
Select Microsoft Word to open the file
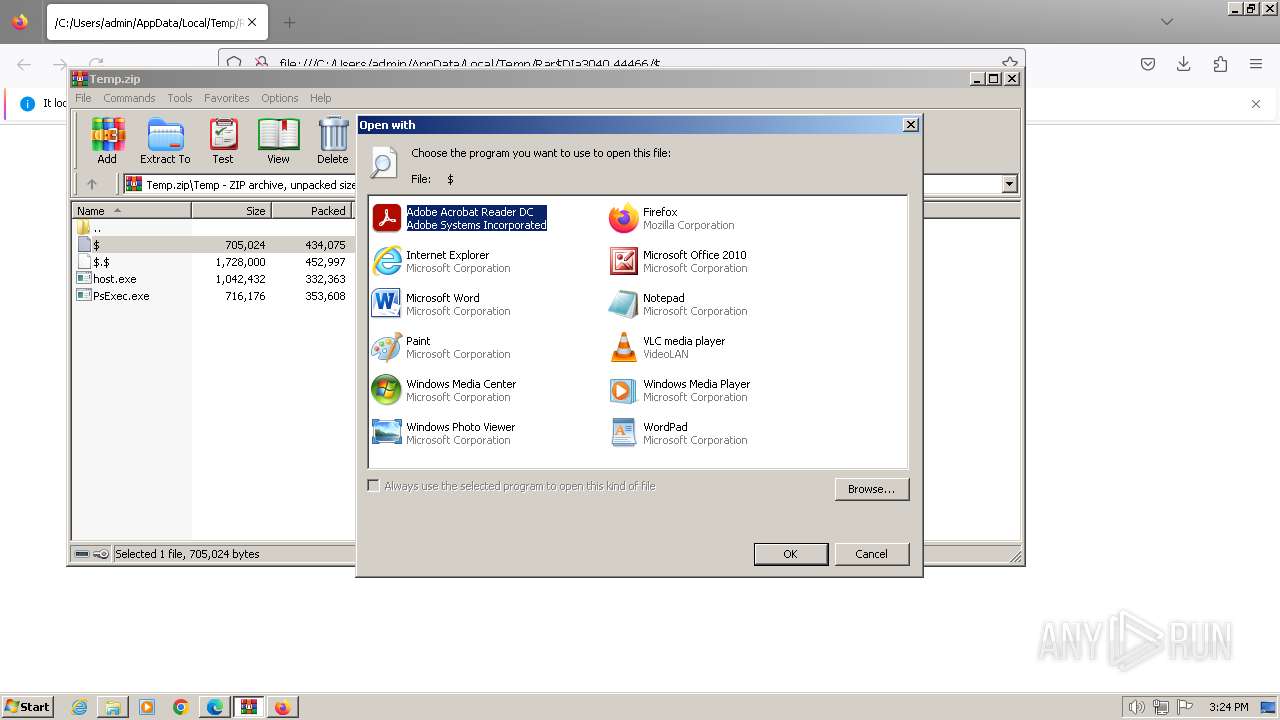point(441,304)
